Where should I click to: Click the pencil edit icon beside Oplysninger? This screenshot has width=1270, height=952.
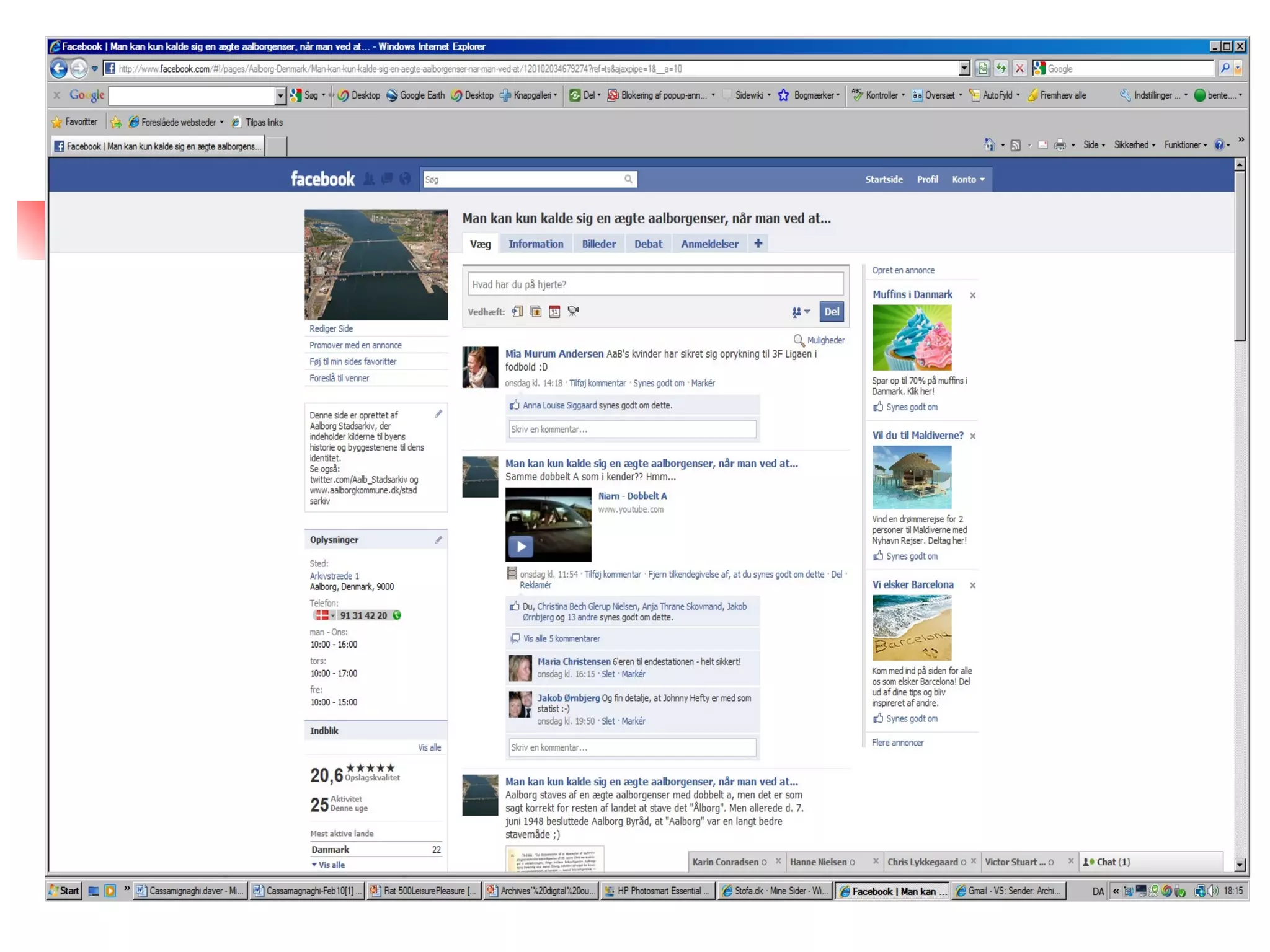point(438,540)
